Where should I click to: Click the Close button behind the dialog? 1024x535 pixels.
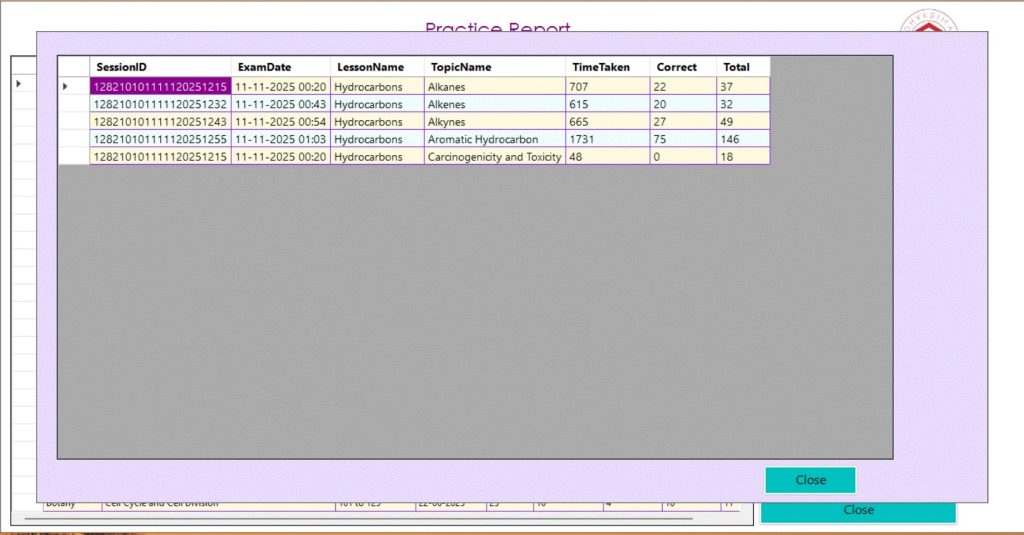tap(858, 512)
